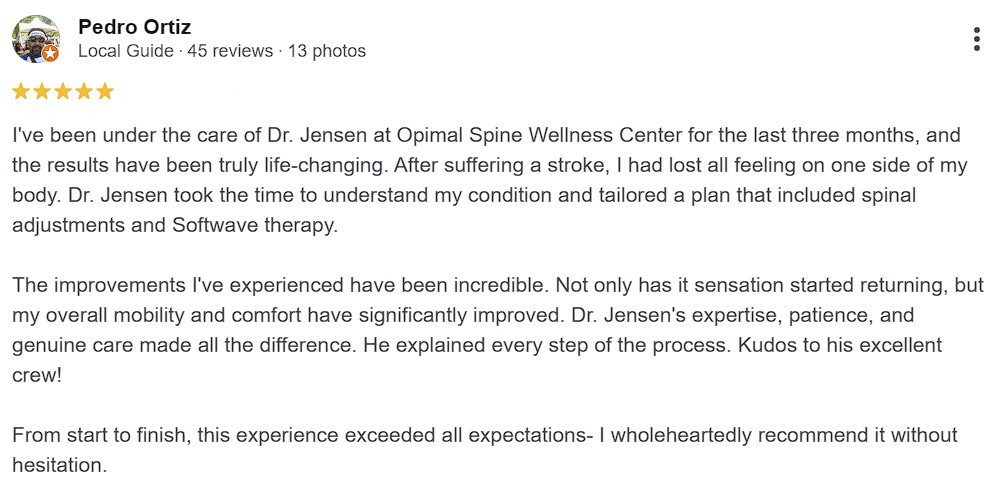The height and width of the screenshot is (502, 1008).
Task: Click the 13 photos count
Action: pyautogui.click(x=326, y=50)
